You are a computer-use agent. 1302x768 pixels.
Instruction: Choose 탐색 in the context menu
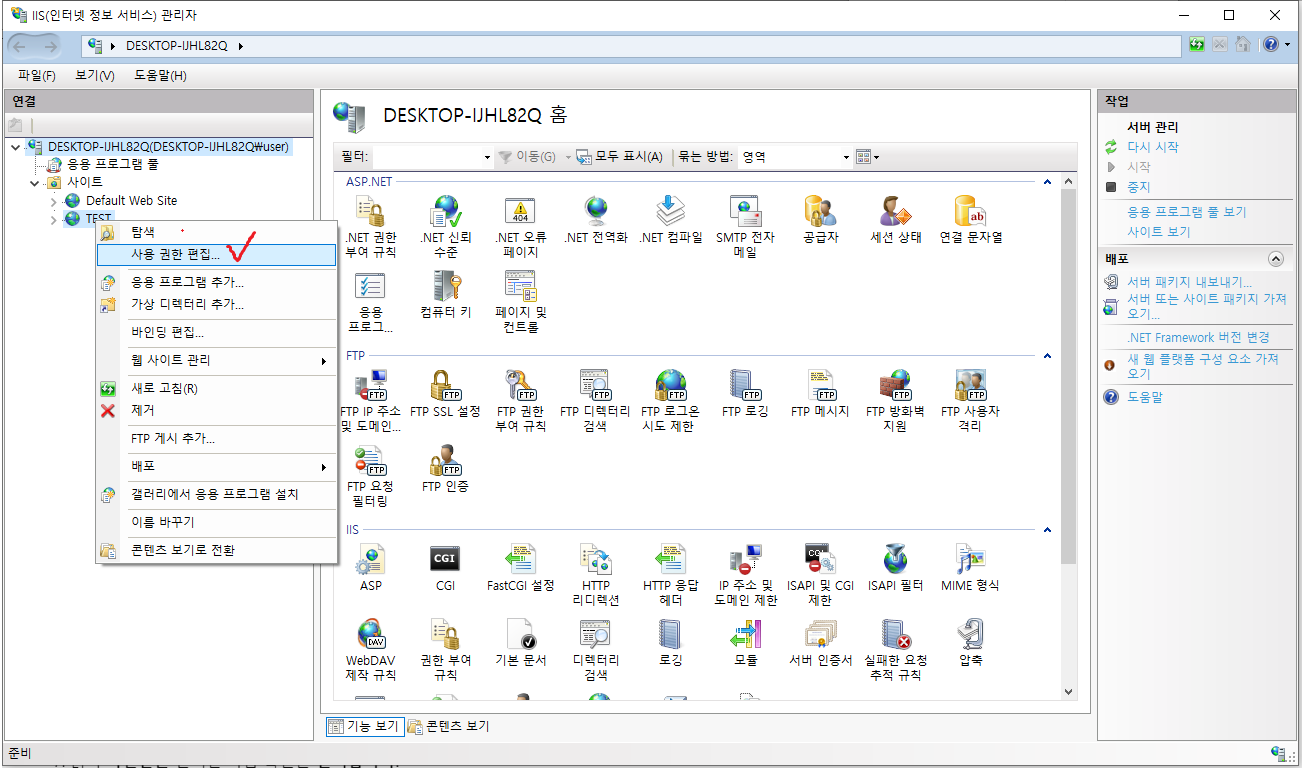[x=215, y=232]
